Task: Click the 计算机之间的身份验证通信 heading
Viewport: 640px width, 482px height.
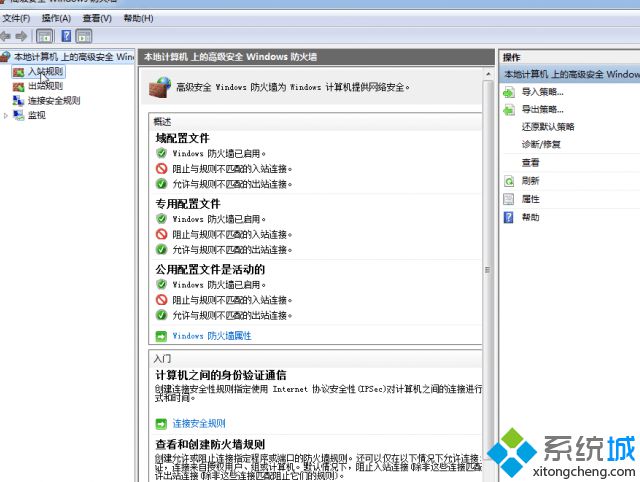Action: click(221, 375)
